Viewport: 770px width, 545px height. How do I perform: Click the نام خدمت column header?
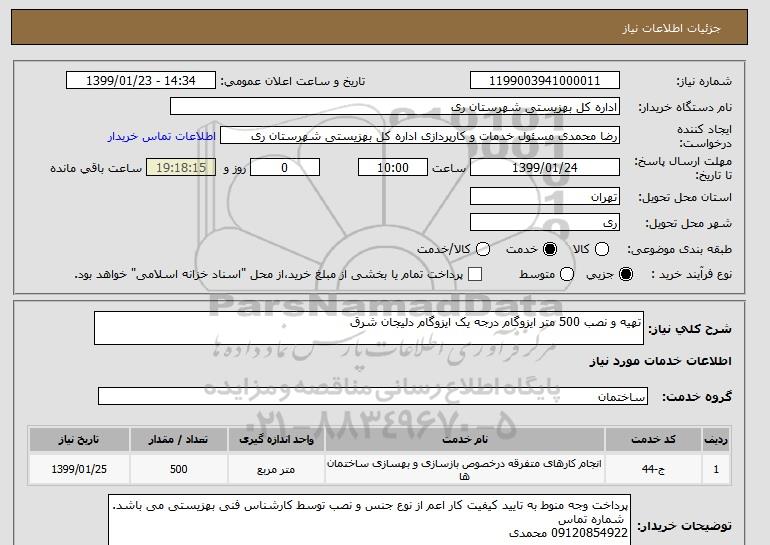click(x=465, y=439)
